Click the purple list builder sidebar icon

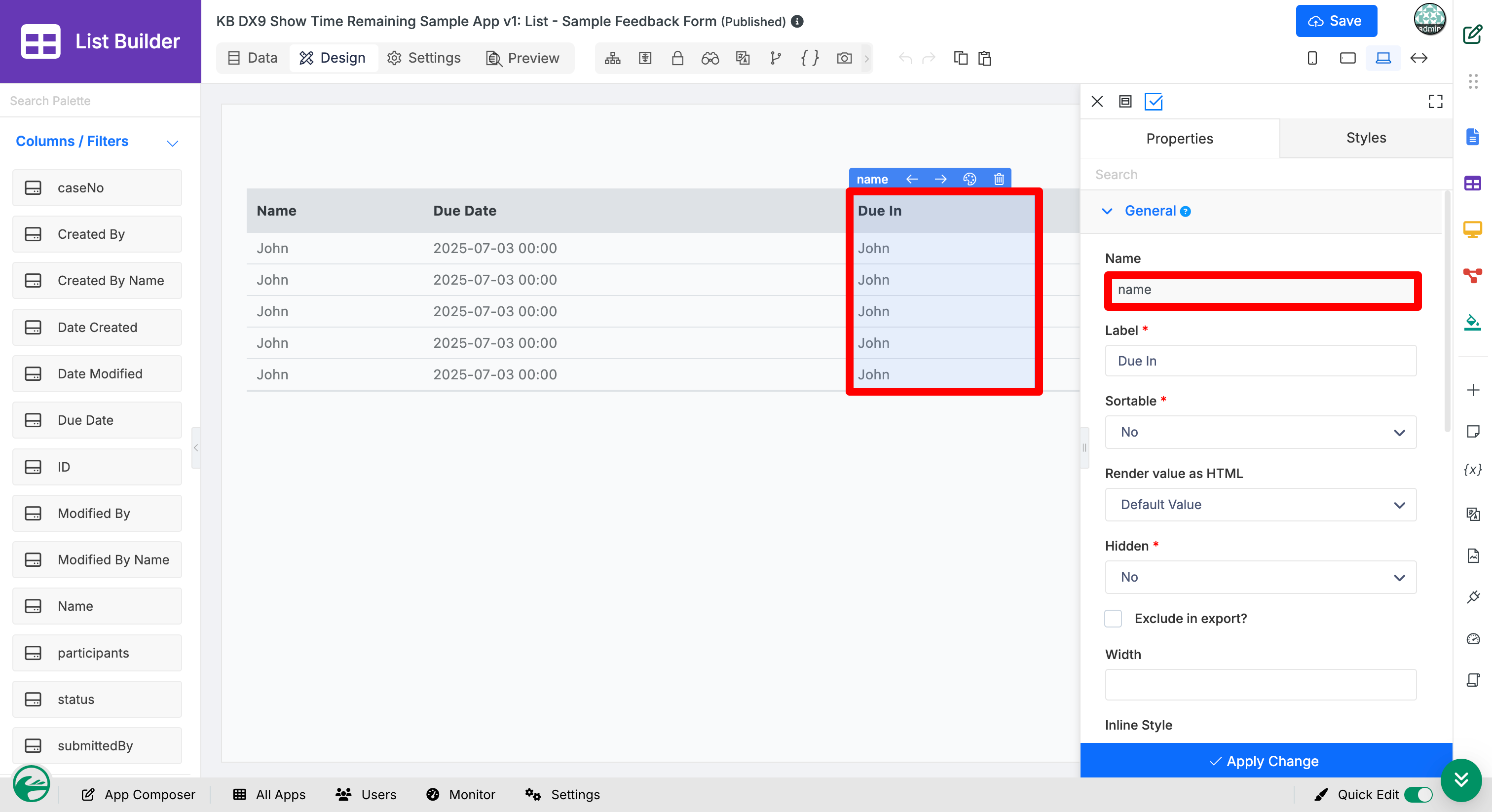coord(1472,184)
